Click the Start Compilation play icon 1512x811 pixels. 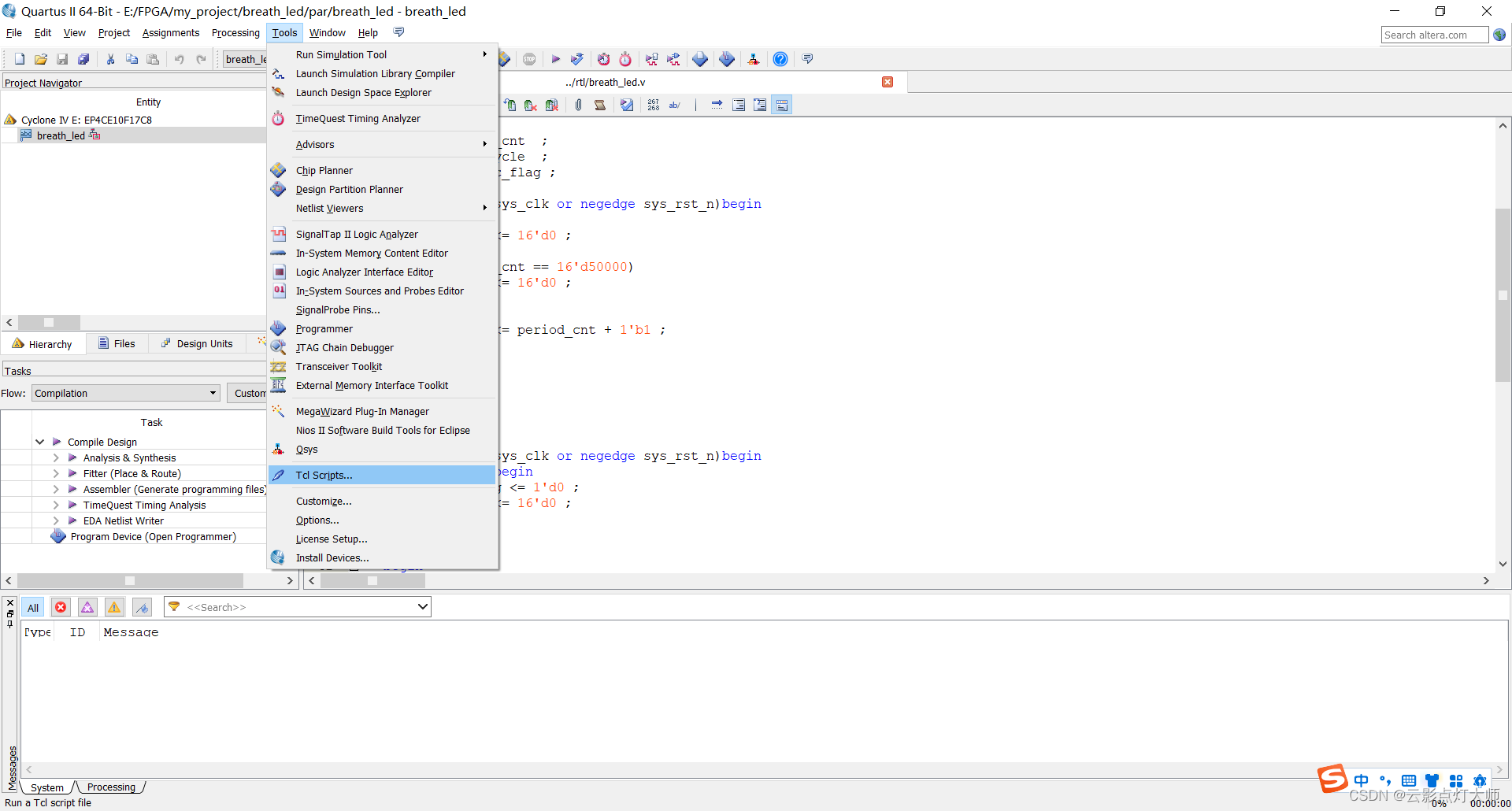coord(555,59)
